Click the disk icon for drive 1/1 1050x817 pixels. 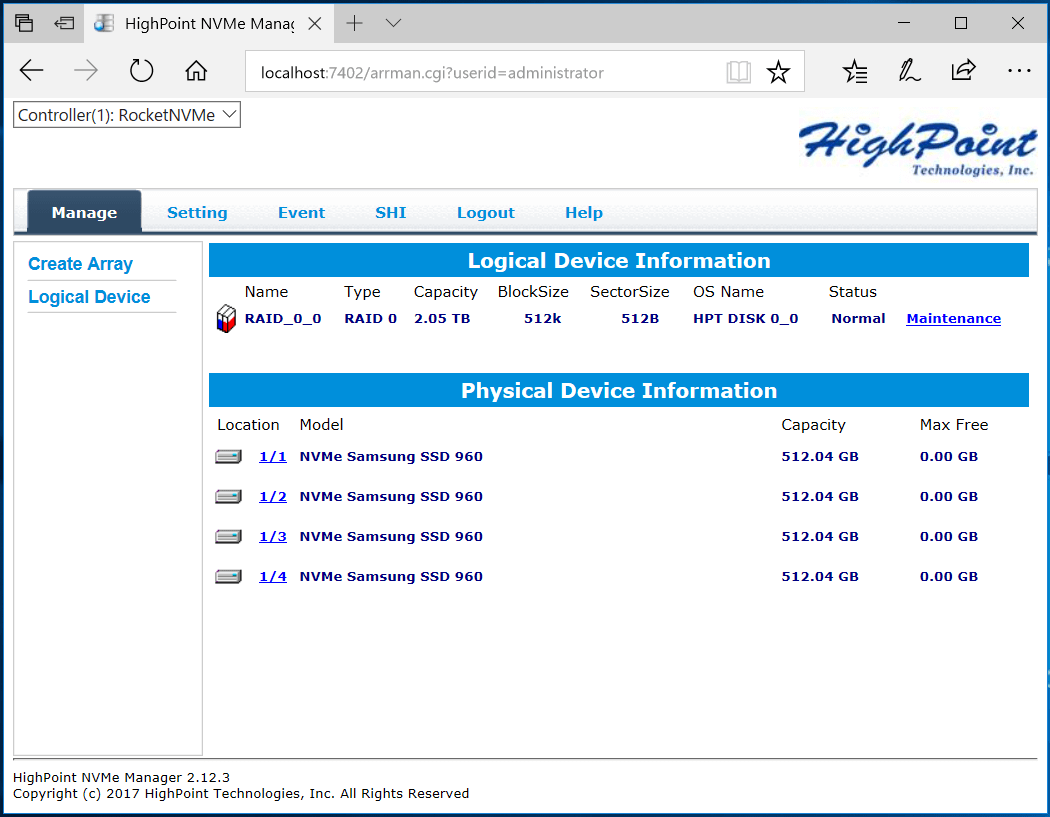pyautogui.click(x=228, y=457)
